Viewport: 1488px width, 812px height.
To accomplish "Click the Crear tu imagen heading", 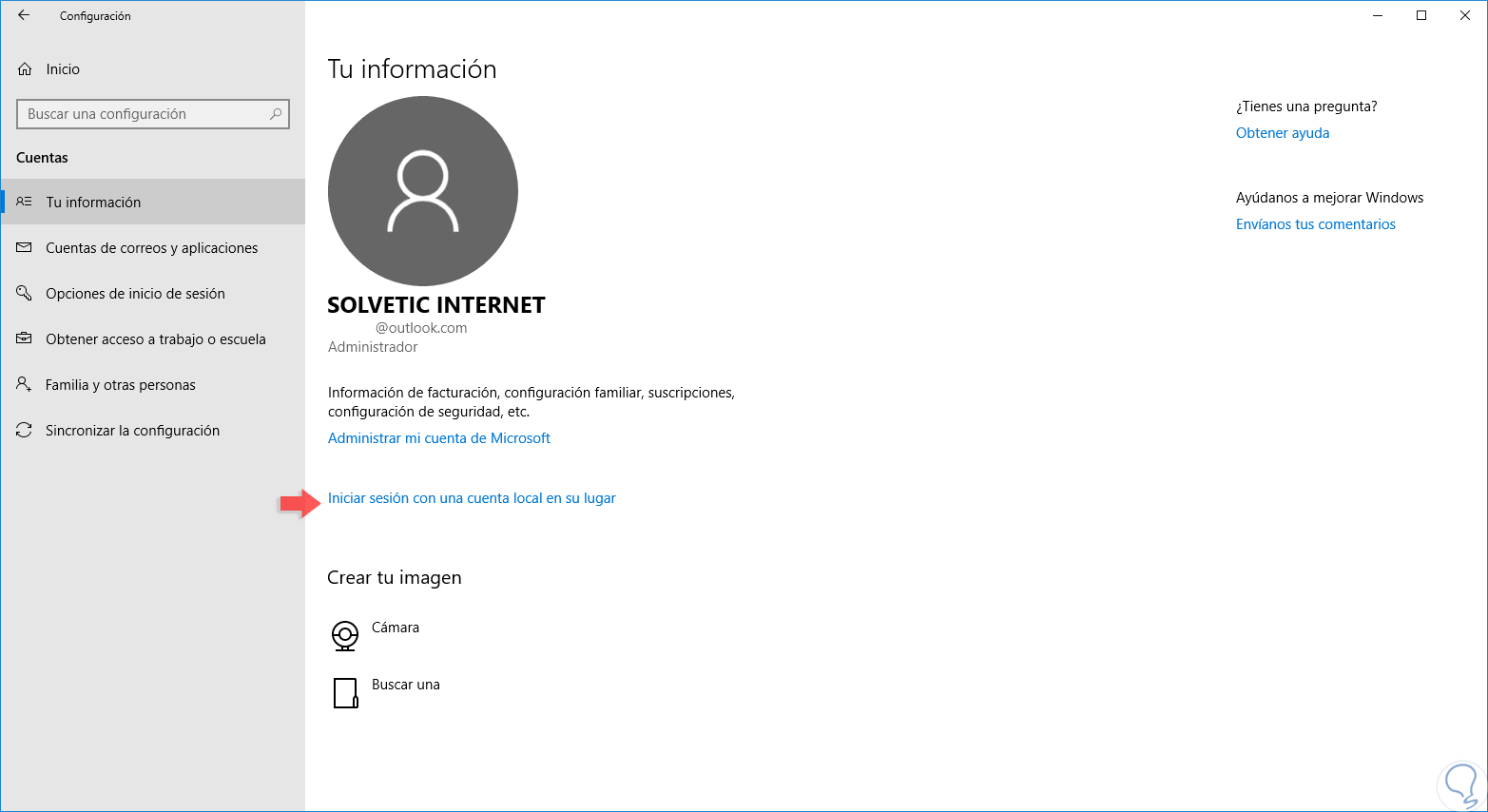I will (395, 578).
